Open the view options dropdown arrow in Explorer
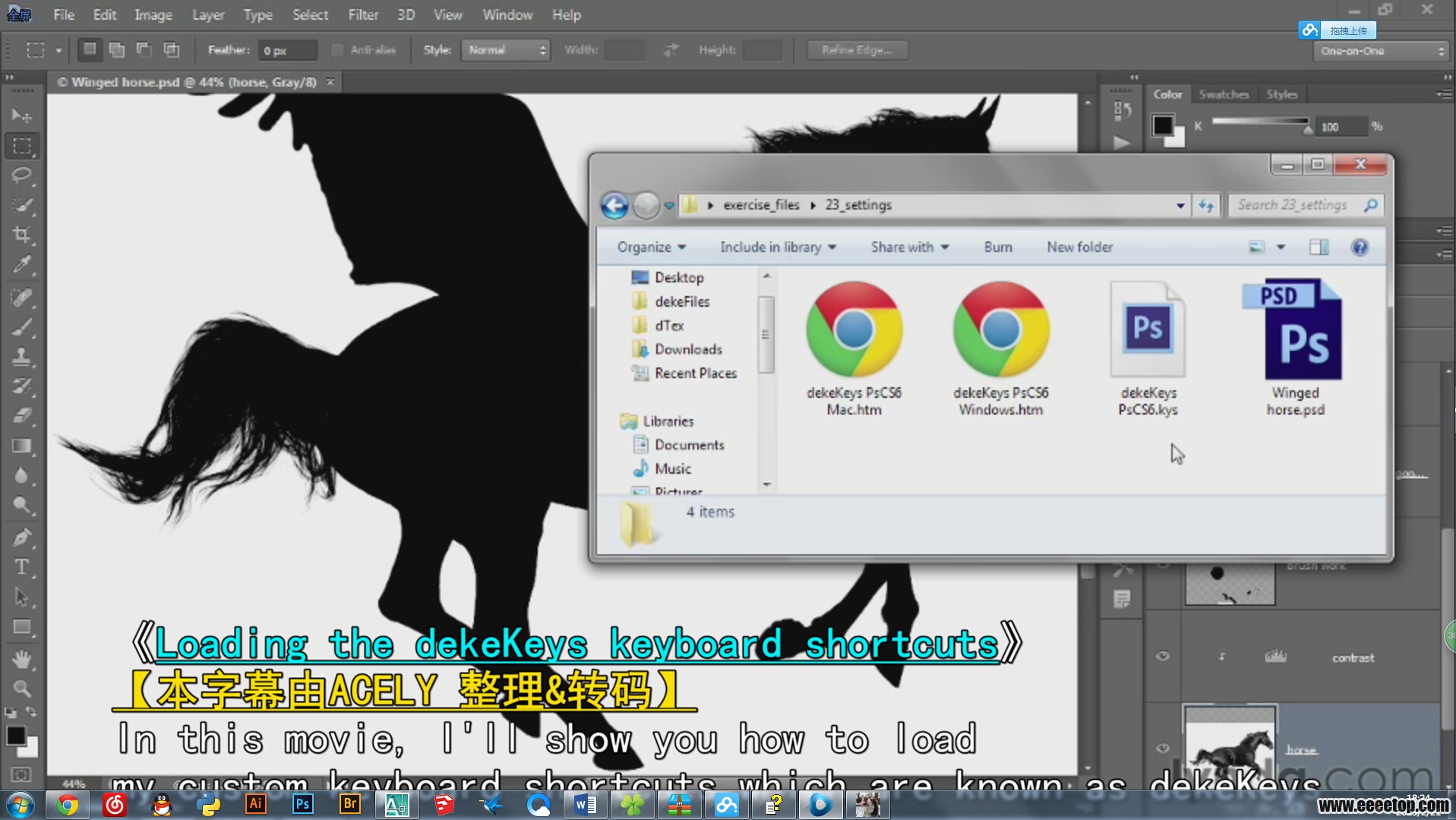 tap(1281, 248)
